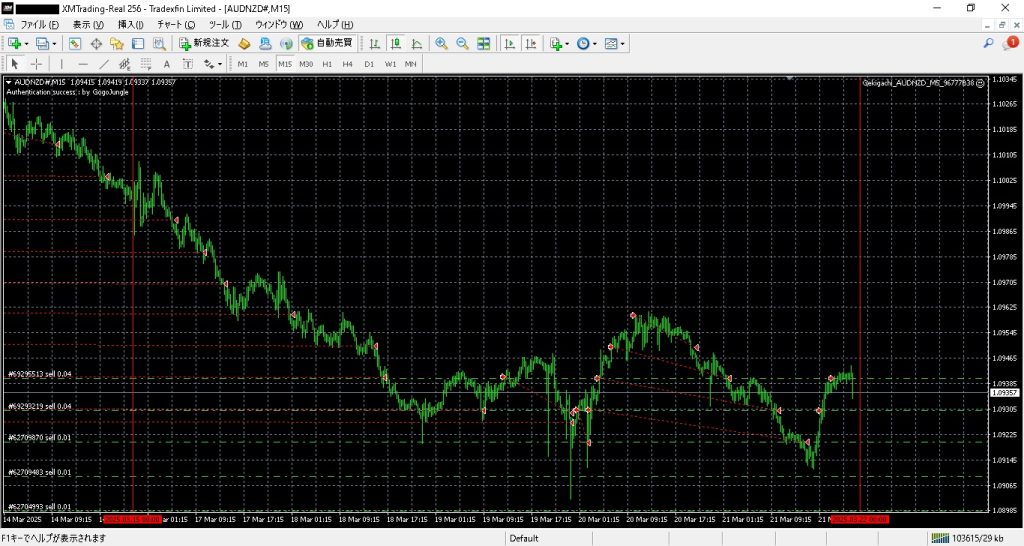Open the periodicity clock dropdown
1024x546 pixels.
tap(596, 44)
